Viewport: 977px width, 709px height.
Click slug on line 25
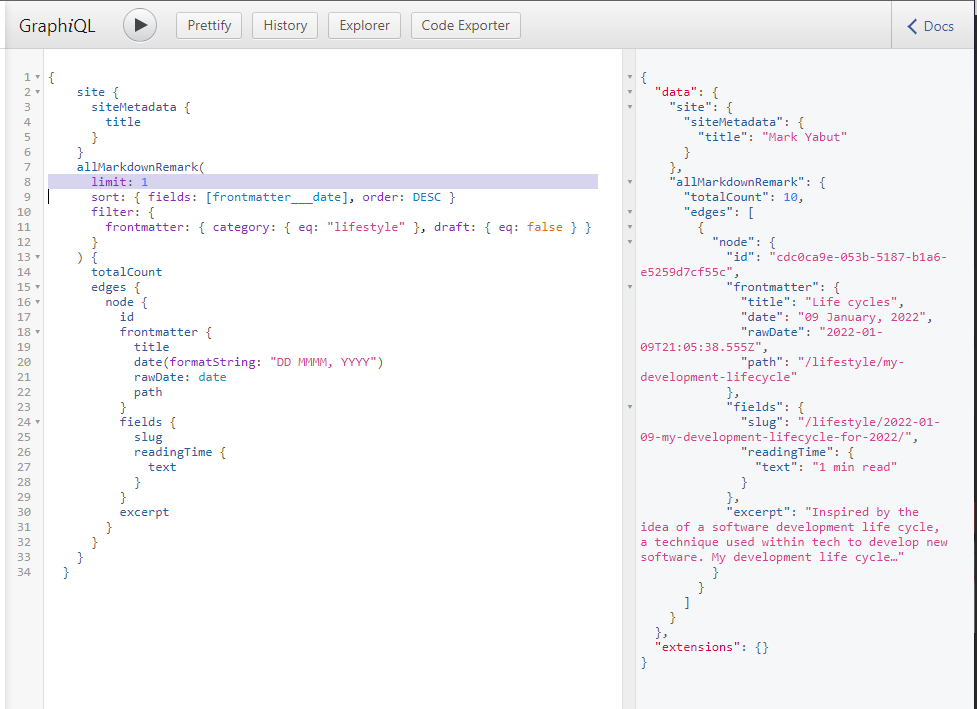point(148,437)
